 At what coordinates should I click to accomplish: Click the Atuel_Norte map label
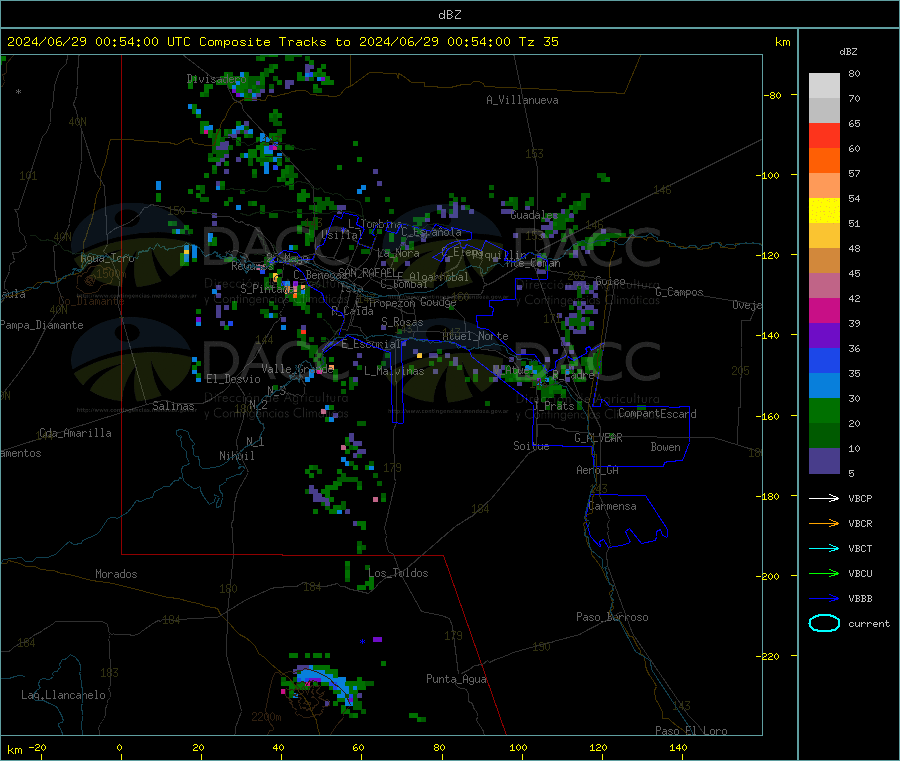[x=475, y=336]
